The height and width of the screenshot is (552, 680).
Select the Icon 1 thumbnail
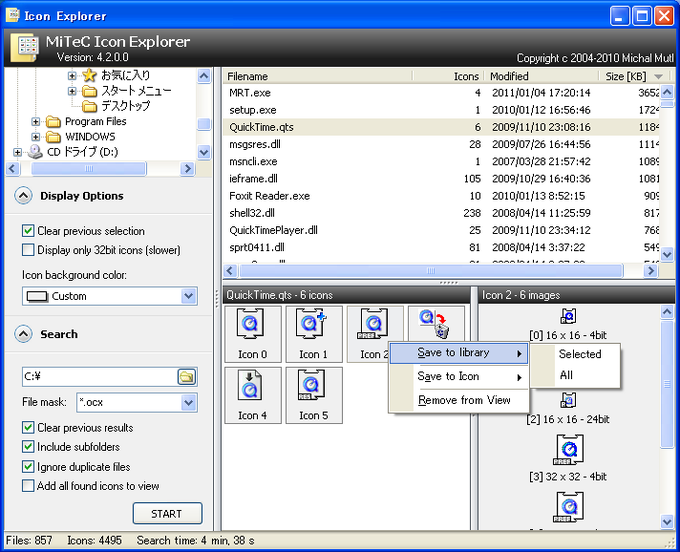[314, 334]
